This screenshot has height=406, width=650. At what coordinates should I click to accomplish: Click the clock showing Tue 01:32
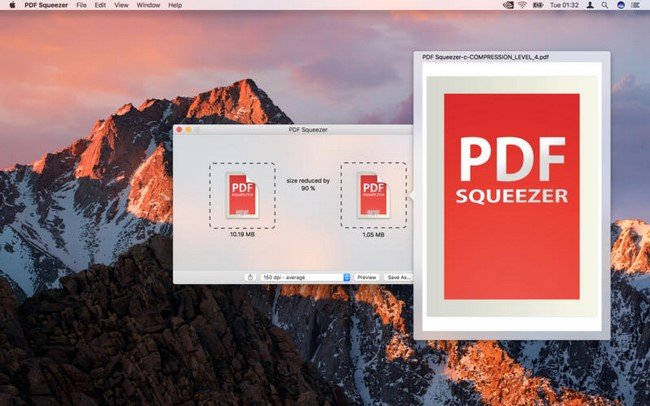(564, 5)
